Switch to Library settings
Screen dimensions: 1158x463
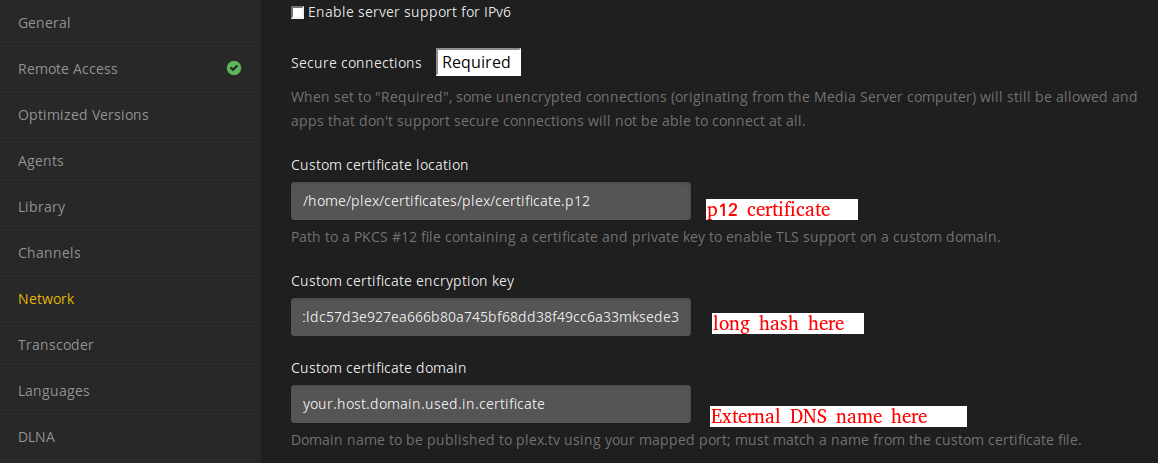41,207
